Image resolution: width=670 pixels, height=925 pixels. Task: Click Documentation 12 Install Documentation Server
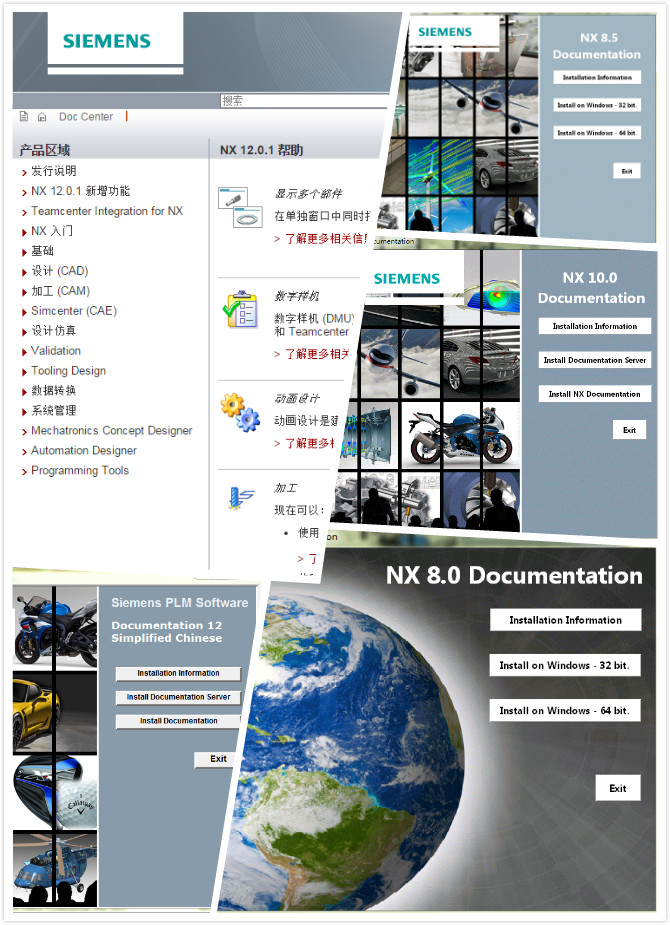pyautogui.click(x=179, y=698)
